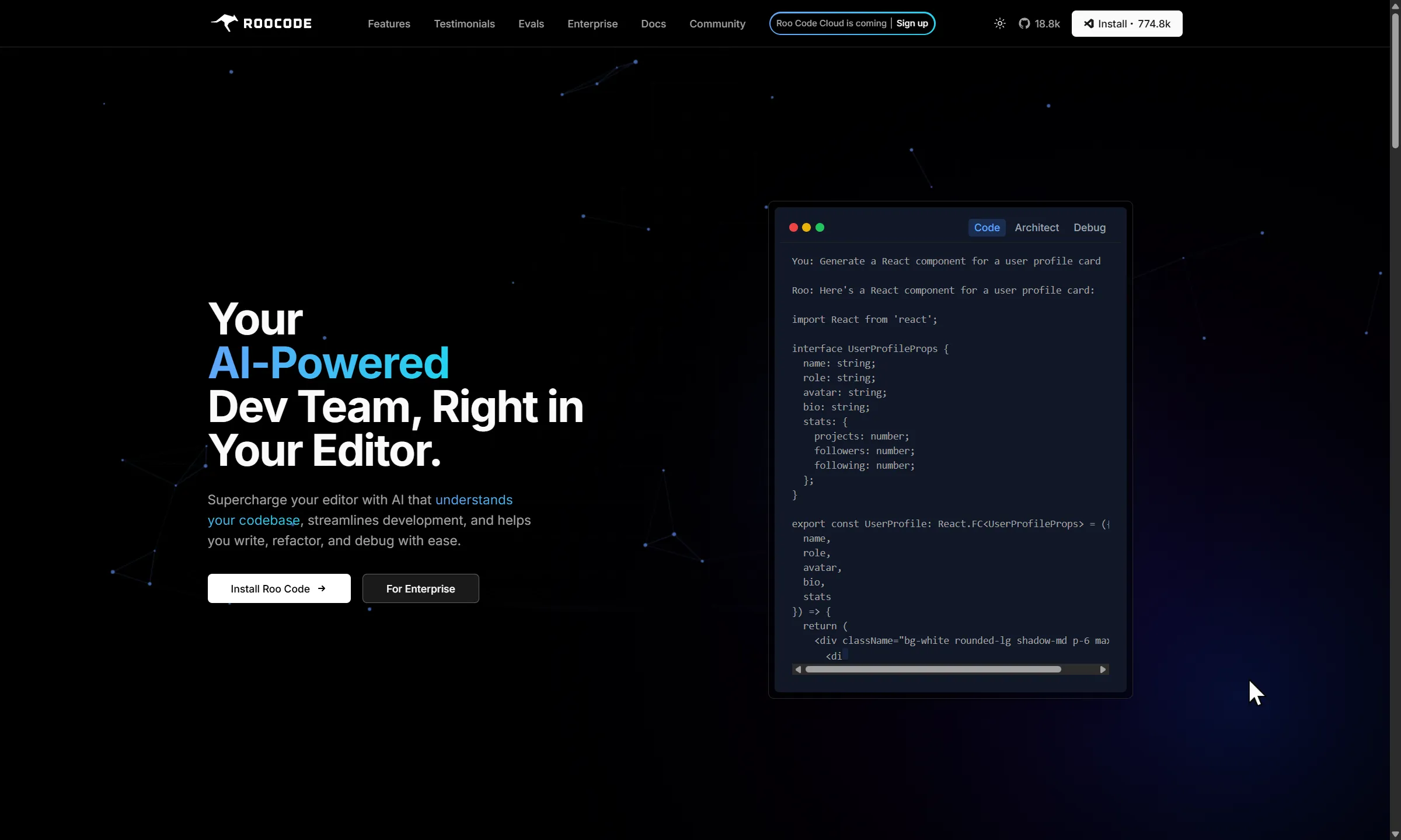Viewport: 1401px width, 840px height.
Task: Open the Community nav item
Action: point(717,24)
